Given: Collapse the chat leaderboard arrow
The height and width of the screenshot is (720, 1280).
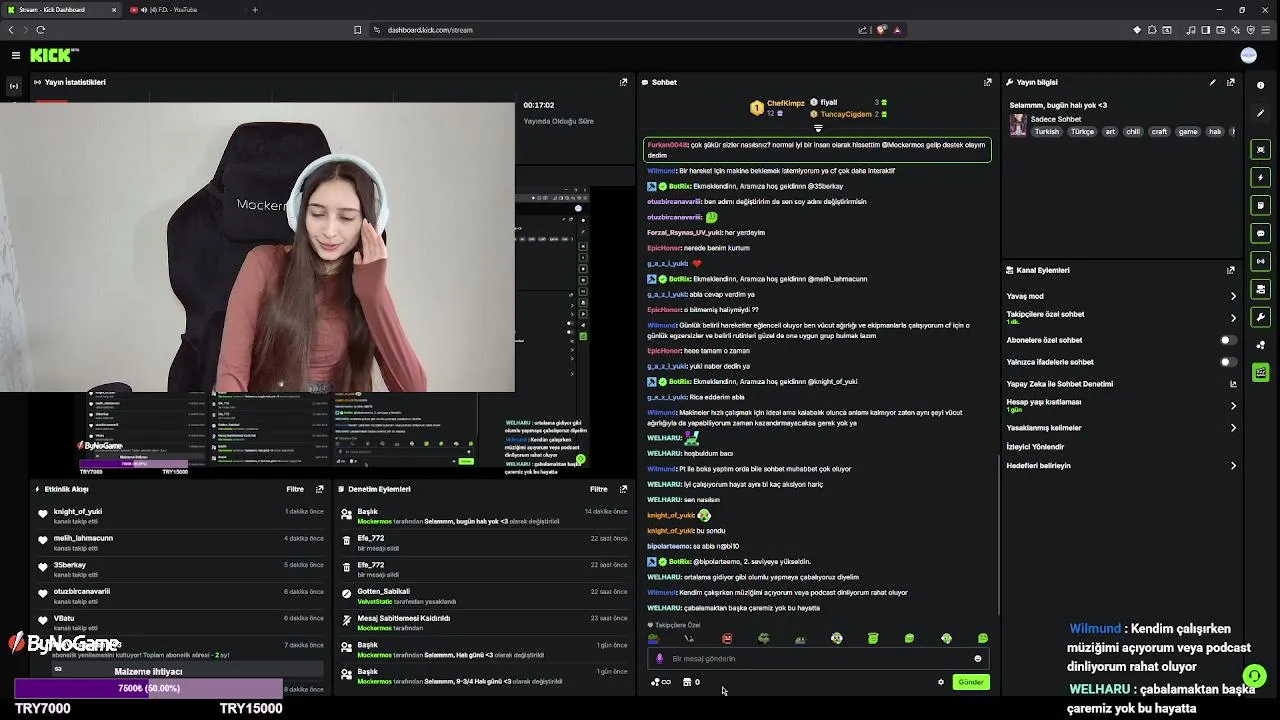Looking at the screenshot, I should 818,128.
